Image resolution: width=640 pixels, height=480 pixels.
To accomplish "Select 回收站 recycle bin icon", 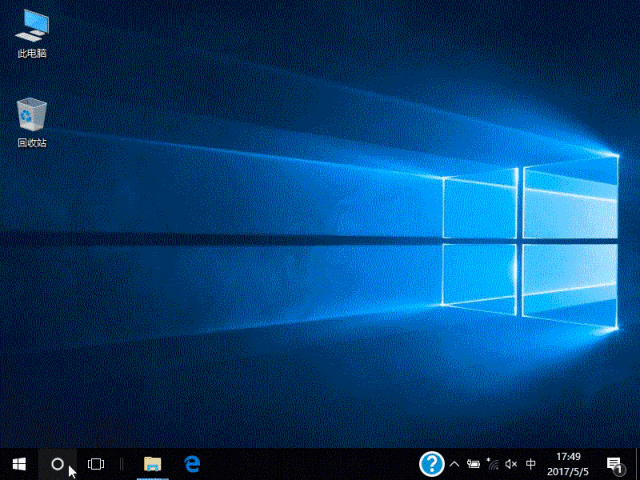I will (x=32, y=122).
